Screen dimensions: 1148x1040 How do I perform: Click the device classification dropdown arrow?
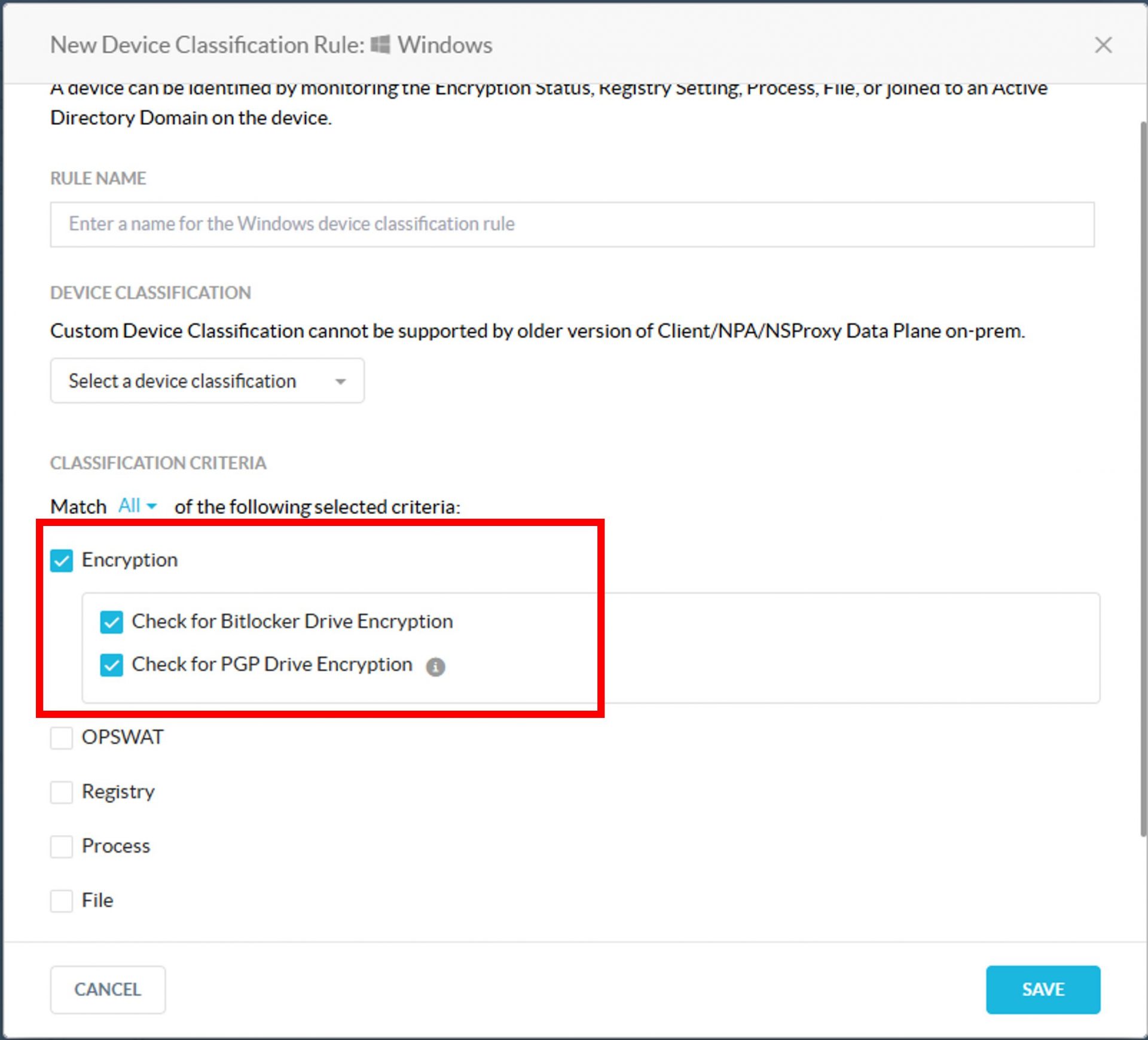[341, 381]
